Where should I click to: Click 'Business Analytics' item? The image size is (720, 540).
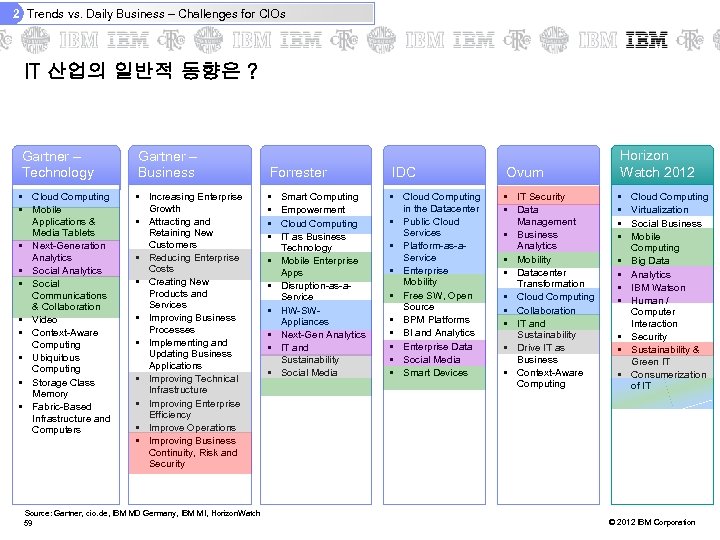click(x=537, y=240)
